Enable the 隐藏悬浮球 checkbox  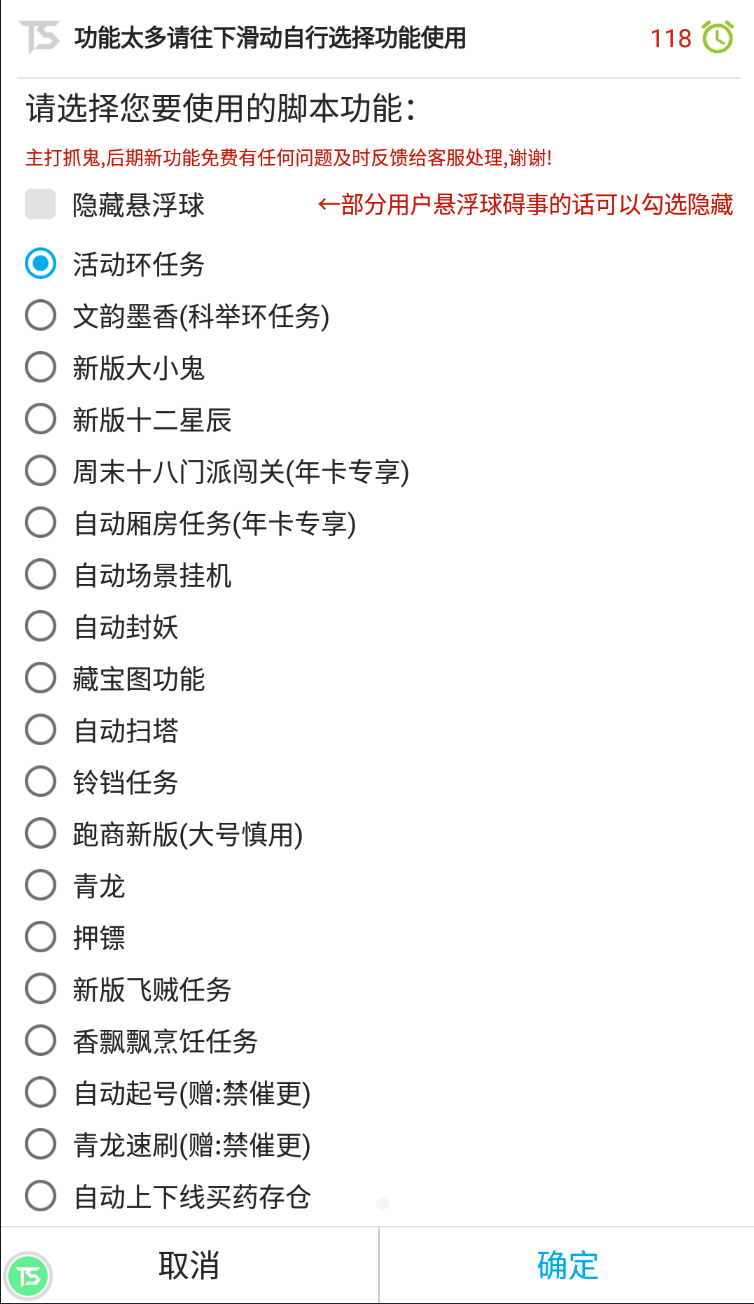coord(40,204)
